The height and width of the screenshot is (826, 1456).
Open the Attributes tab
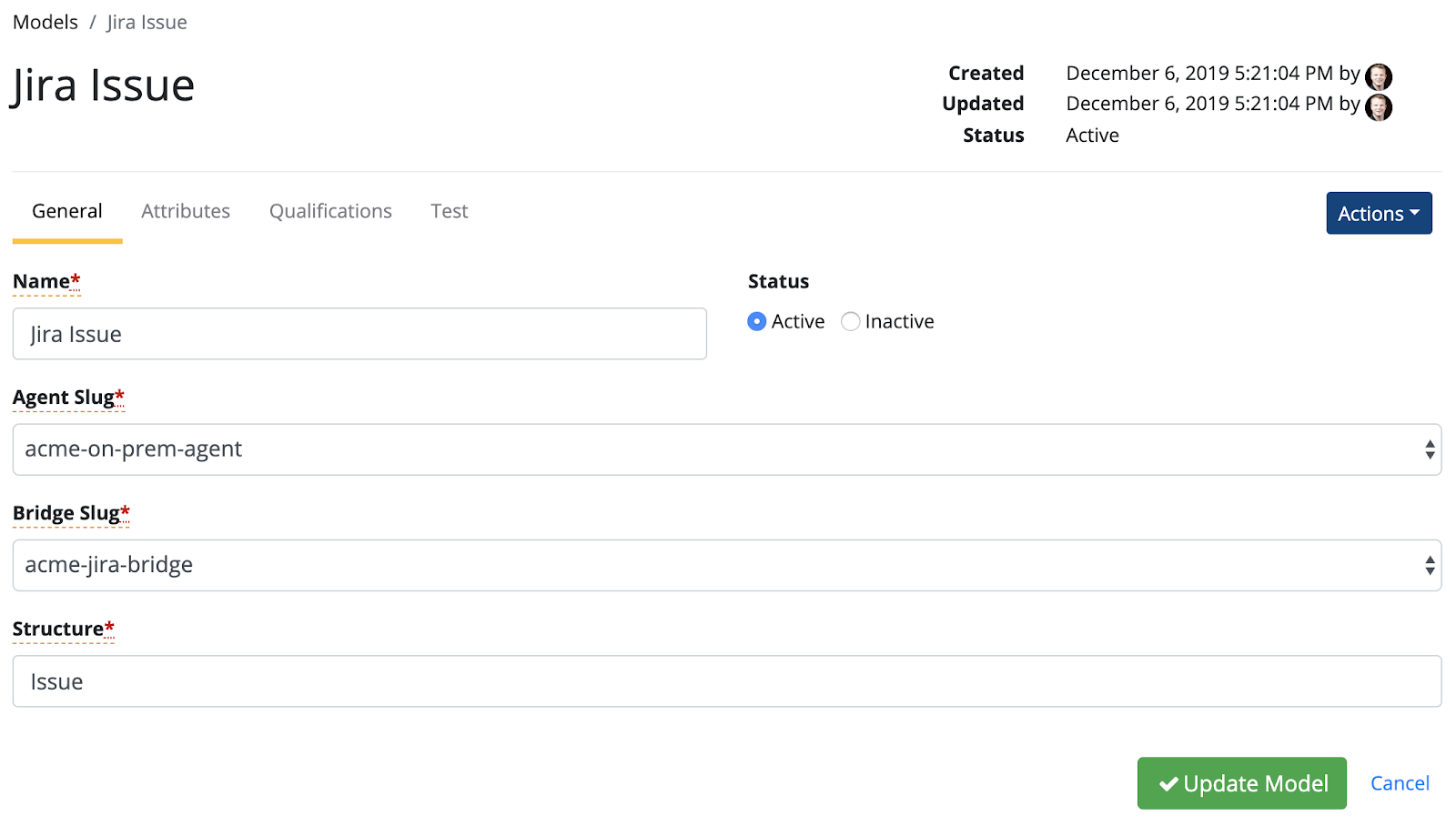pyautogui.click(x=186, y=211)
